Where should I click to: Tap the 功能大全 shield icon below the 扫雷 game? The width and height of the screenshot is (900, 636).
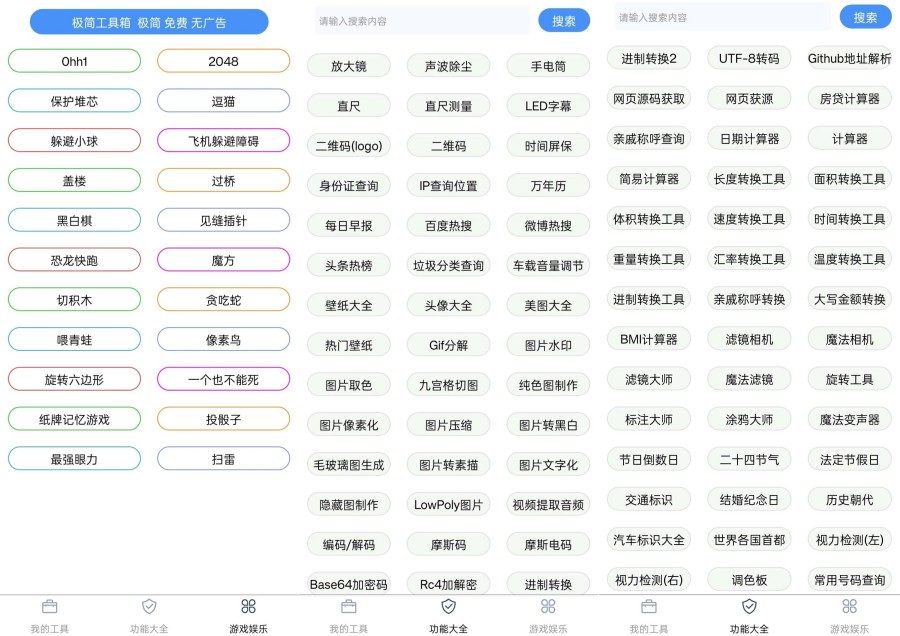pos(149,607)
